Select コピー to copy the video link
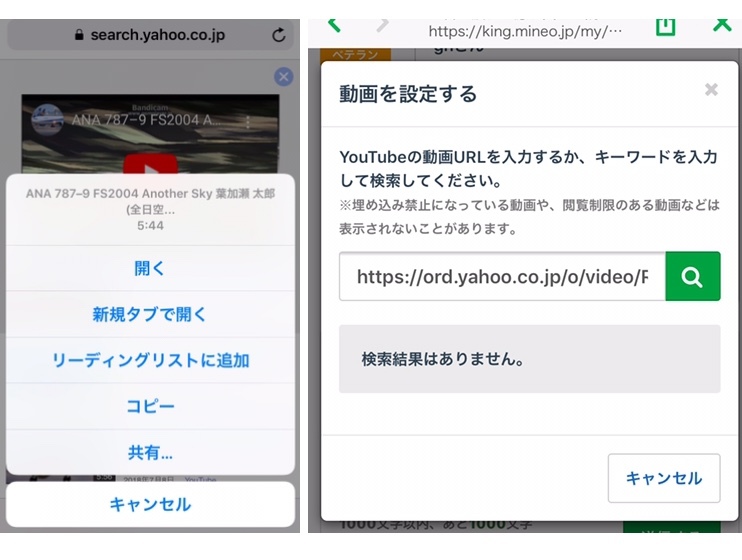The width and height of the screenshot is (742, 560). tap(150, 406)
